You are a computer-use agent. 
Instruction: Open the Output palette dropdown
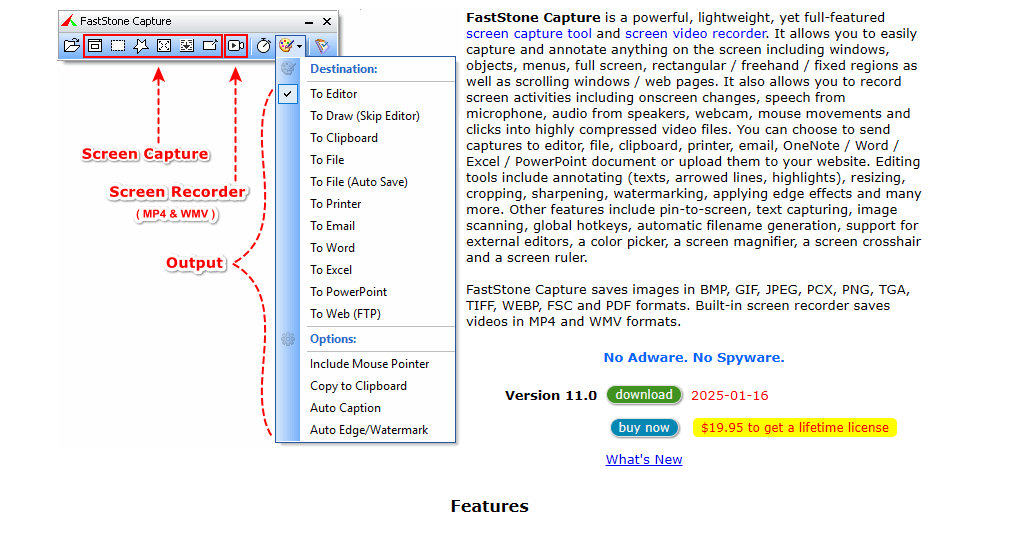point(291,46)
